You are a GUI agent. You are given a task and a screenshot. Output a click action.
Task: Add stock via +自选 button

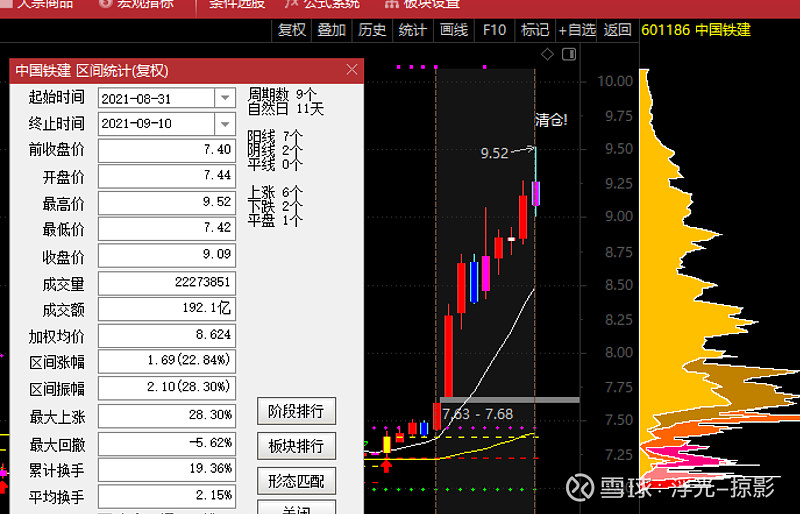point(577,30)
